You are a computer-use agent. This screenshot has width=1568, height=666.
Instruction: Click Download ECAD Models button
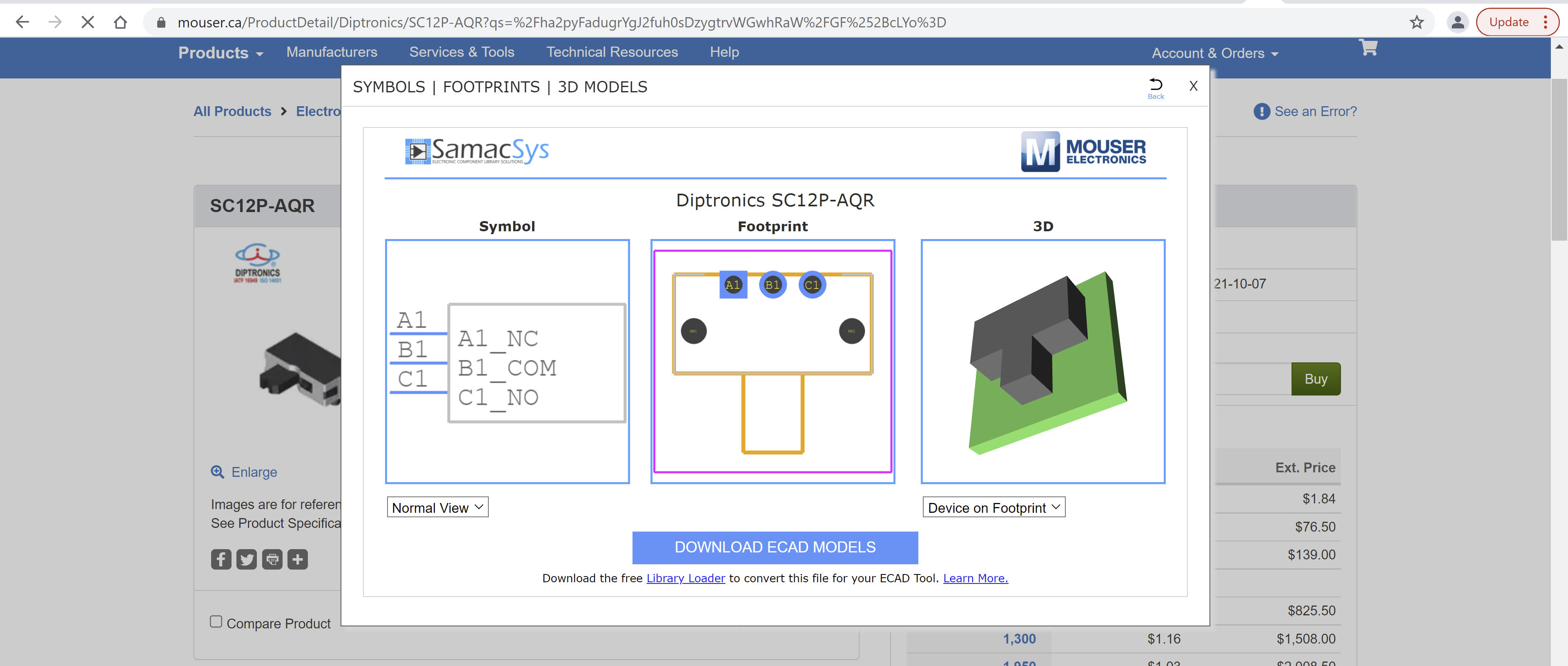tap(775, 547)
